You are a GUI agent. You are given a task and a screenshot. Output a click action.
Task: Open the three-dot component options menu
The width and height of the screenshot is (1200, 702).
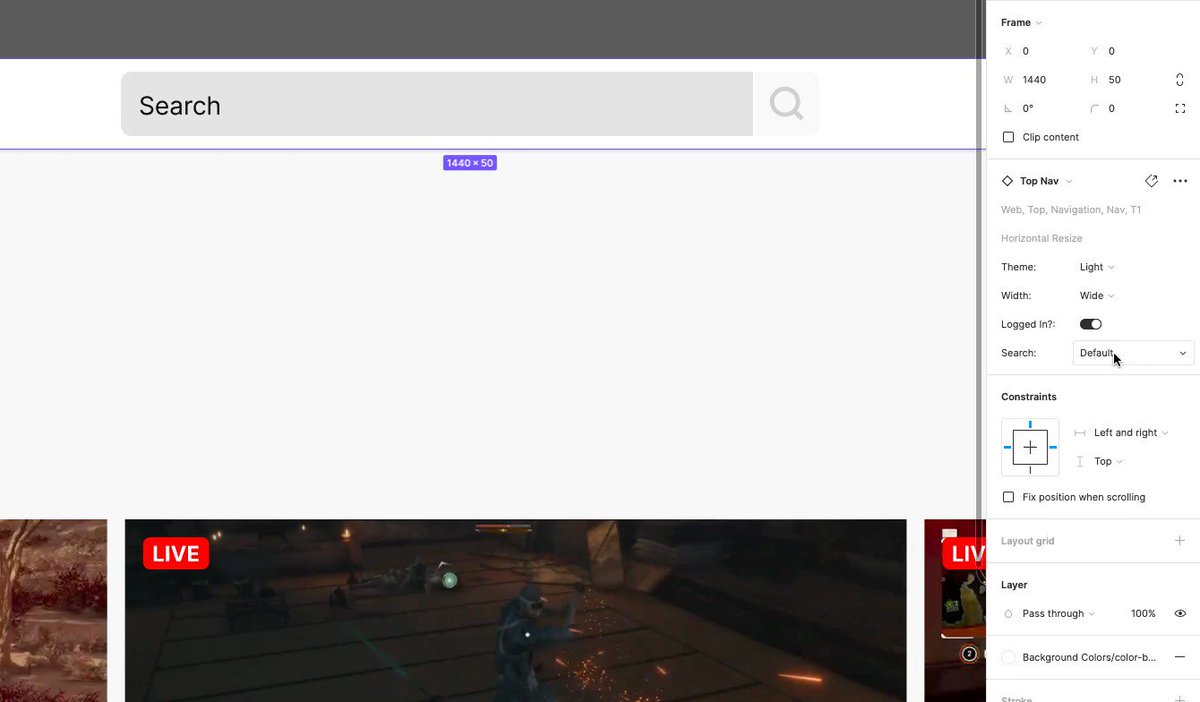click(x=1180, y=181)
